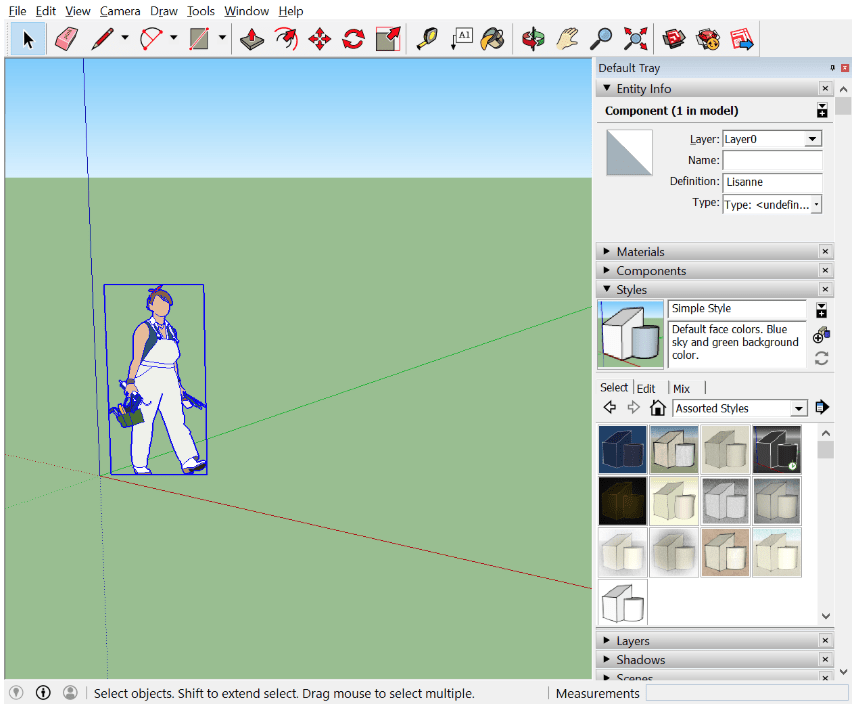Image resolution: width=853 pixels, height=704 pixels.
Task: Activate the Push/Pull tool
Action: pyautogui.click(x=252, y=39)
